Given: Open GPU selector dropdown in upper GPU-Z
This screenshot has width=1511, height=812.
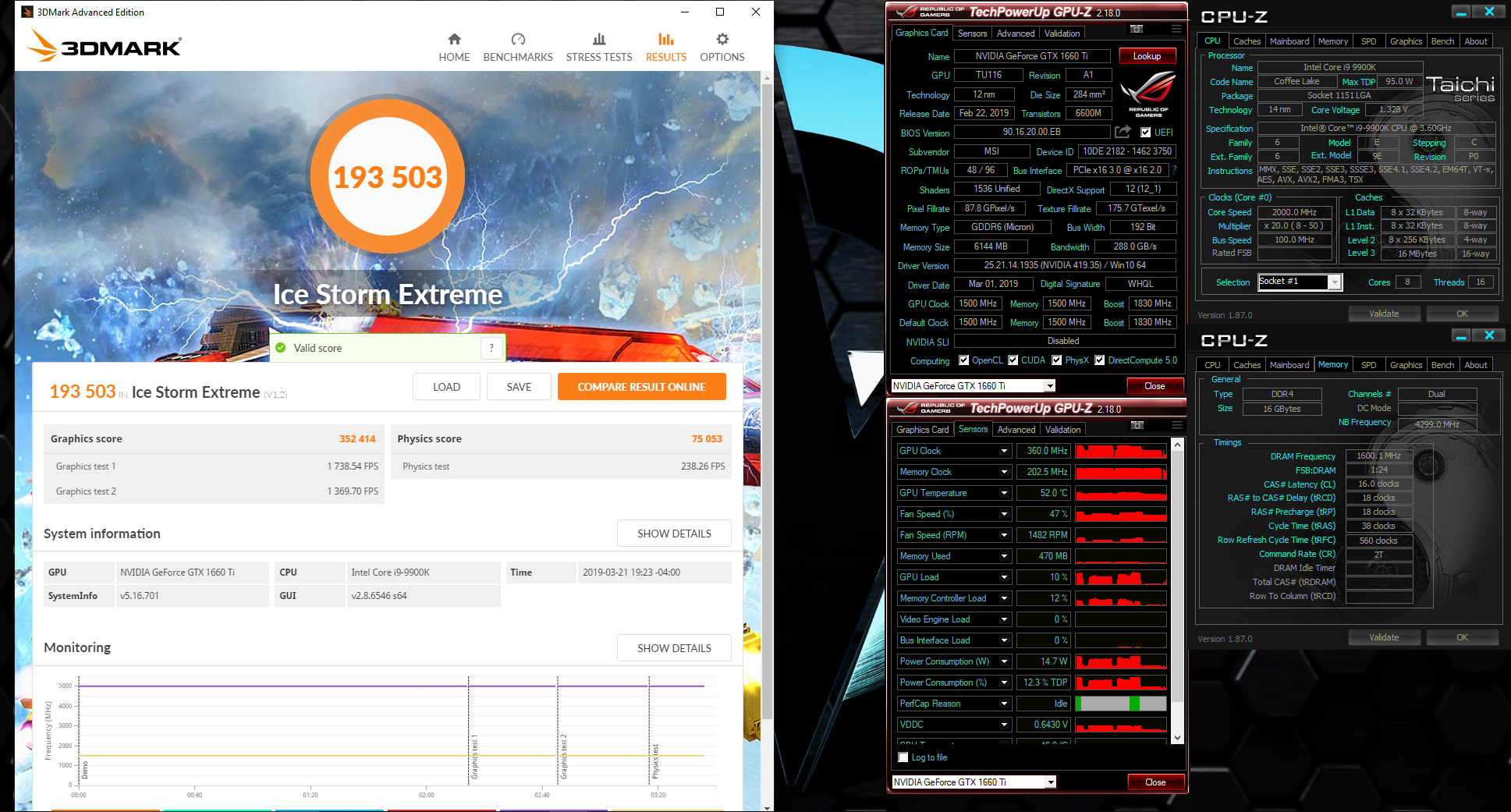Looking at the screenshot, I should pos(1050,386).
